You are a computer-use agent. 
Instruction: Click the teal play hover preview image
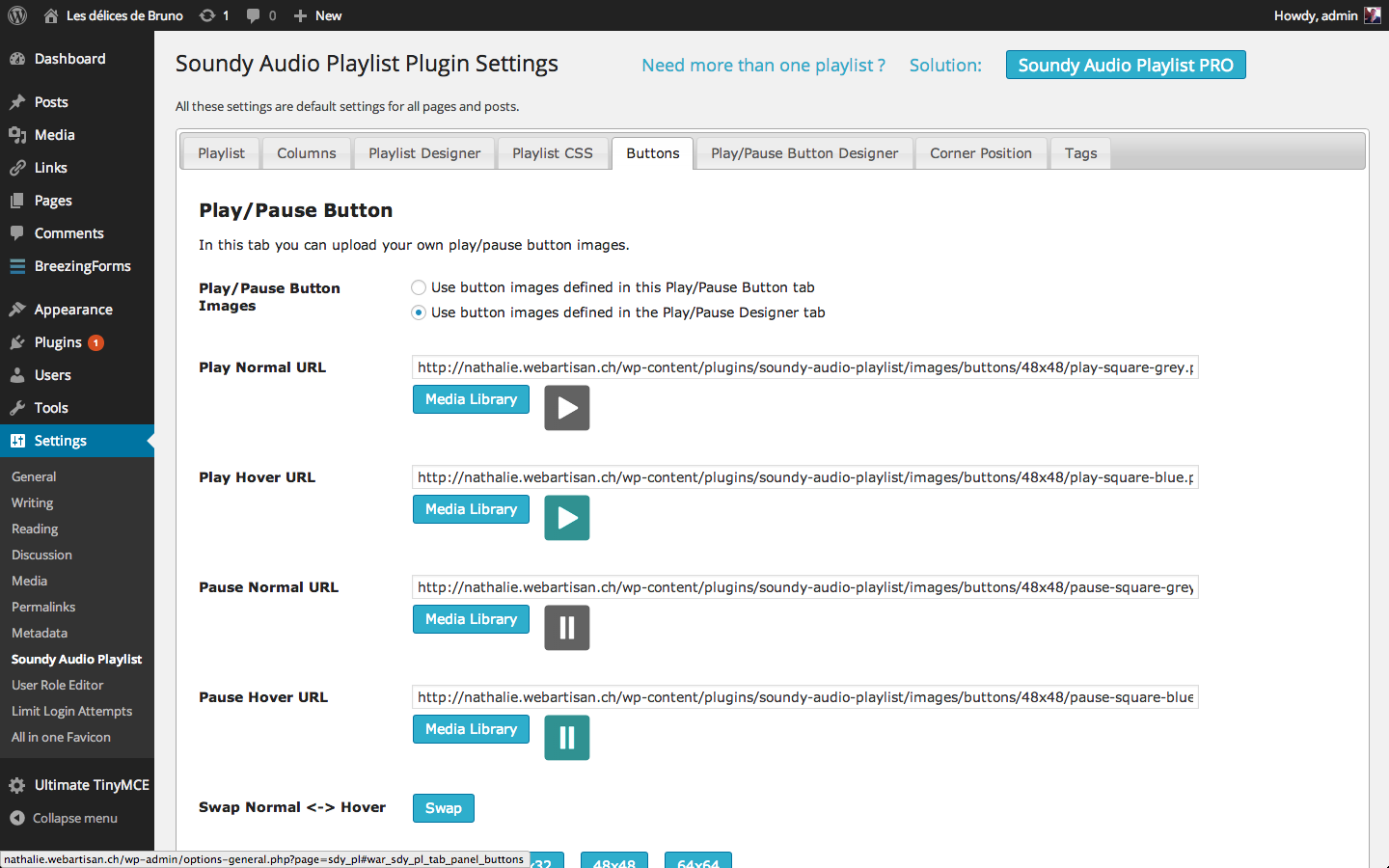click(x=567, y=518)
